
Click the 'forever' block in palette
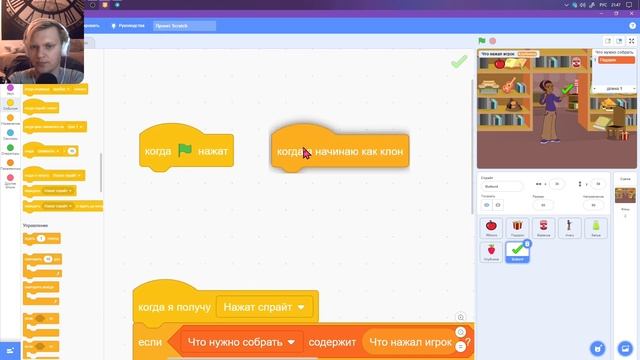click(41, 293)
